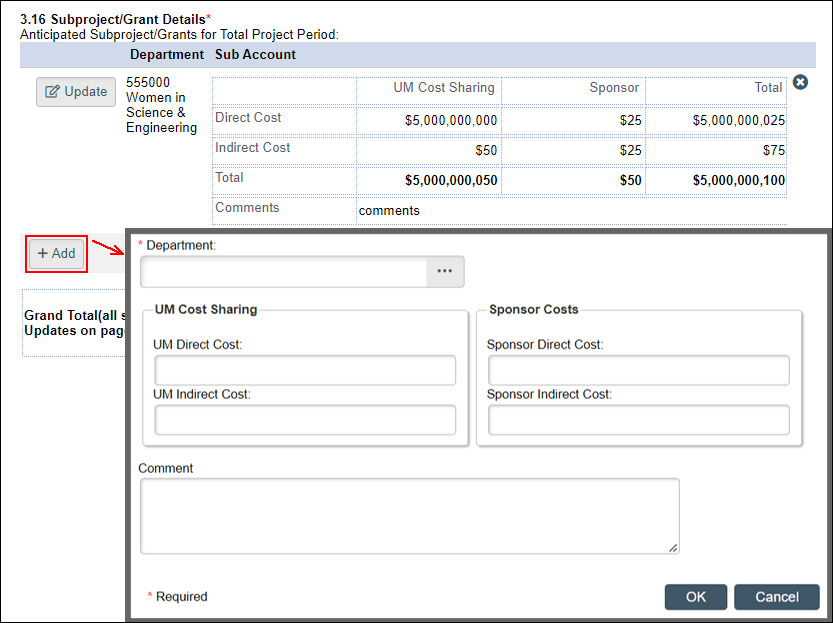Confirm the dialog with OK
The height and width of the screenshot is (623, 833).
(695, 597)
